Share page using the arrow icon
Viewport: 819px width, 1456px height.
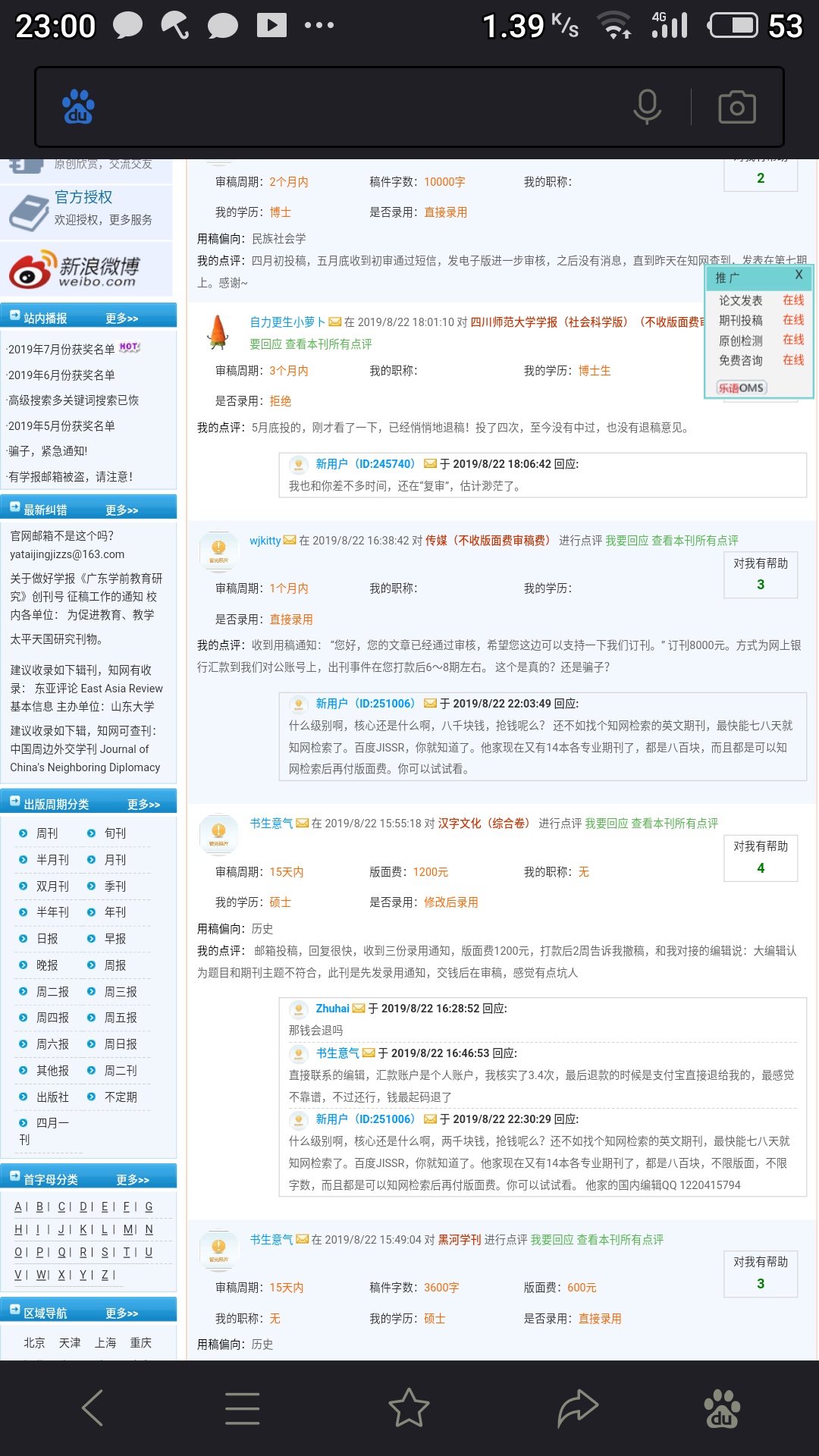pyautogui.click(x=578, y=1408)
